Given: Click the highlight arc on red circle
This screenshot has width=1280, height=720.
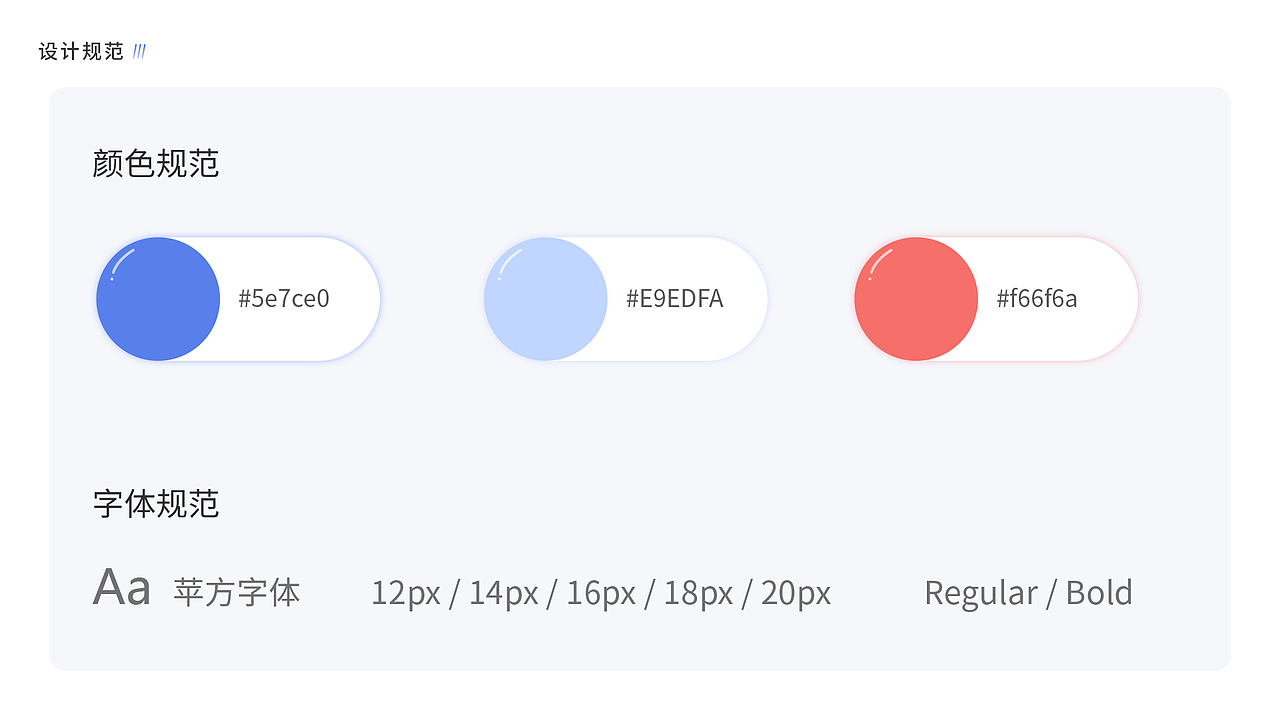Looking at the screenshot, I should point(879,260).
